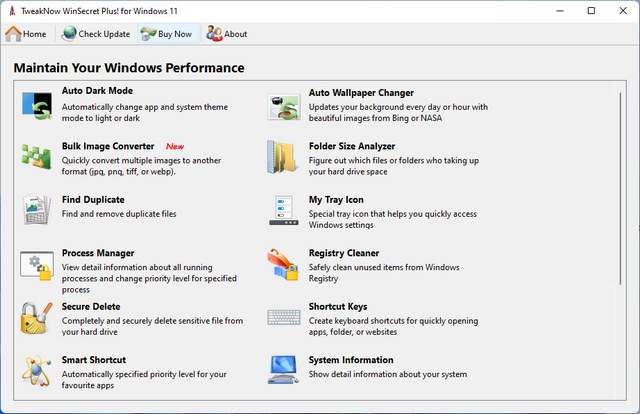
Task: Open the Auto Dark Mode icon
Action: click(x=37, y=104)
